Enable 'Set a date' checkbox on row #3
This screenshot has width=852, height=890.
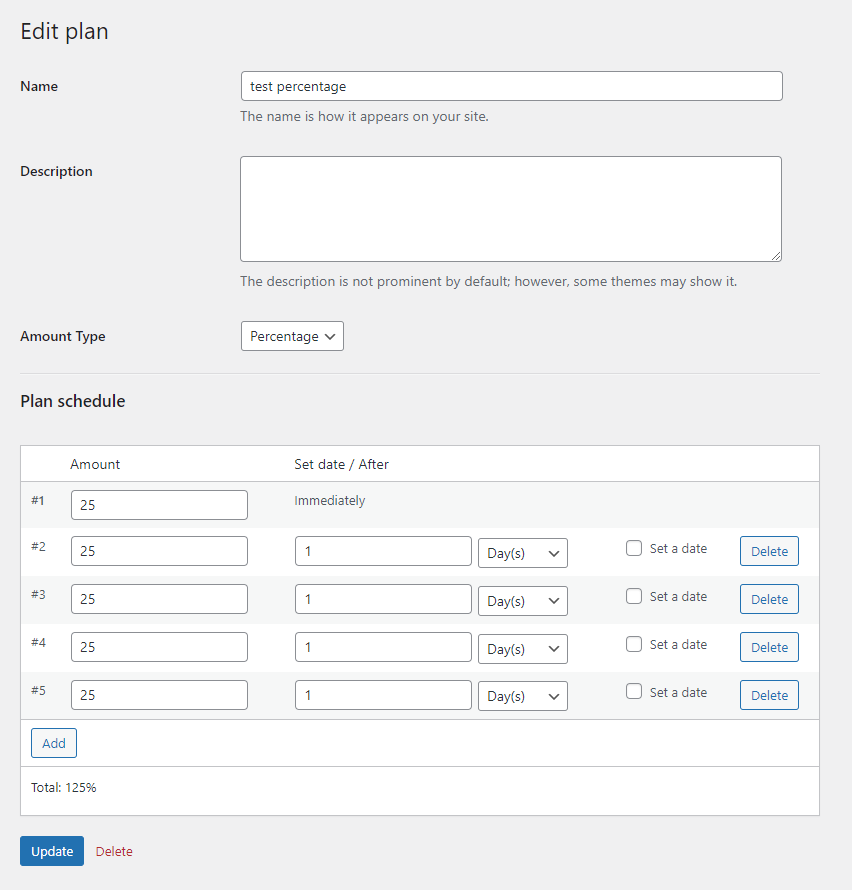pyautogui.click(x=633, y=596)
